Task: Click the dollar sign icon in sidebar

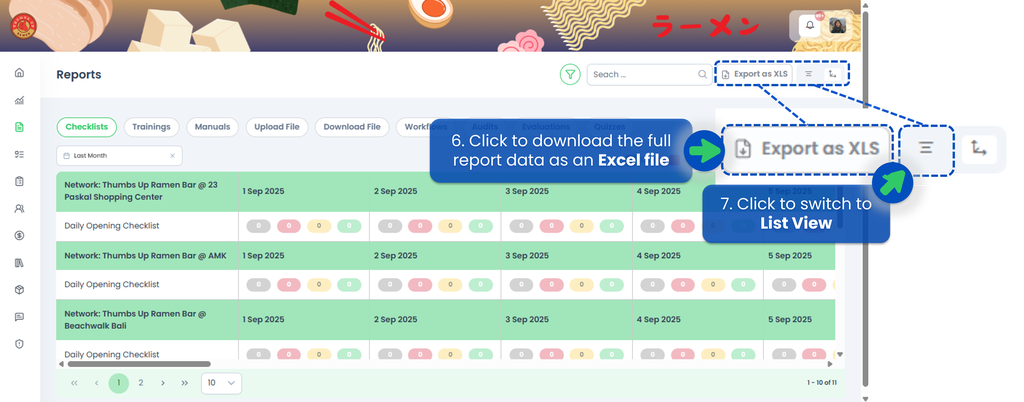Action: click(x=19, y=236)
